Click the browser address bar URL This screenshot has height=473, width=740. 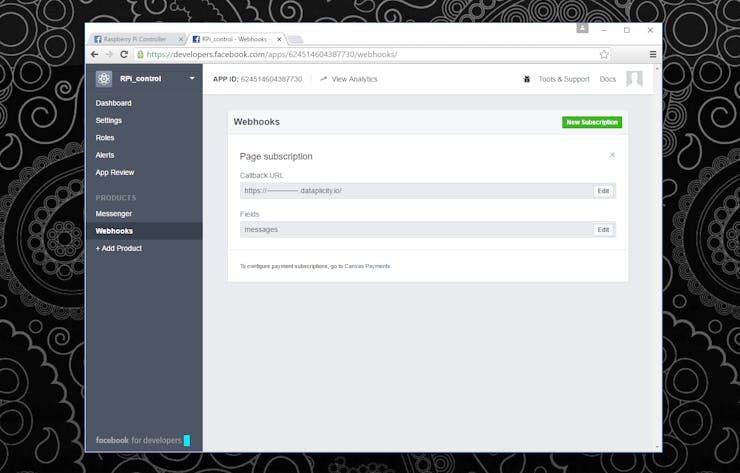(x=272, y=54)
